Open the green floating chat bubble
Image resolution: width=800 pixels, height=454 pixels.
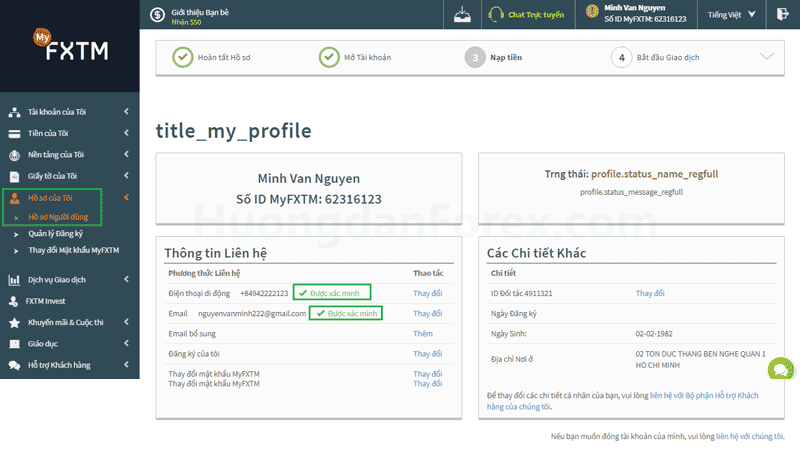tap(781, 369)
